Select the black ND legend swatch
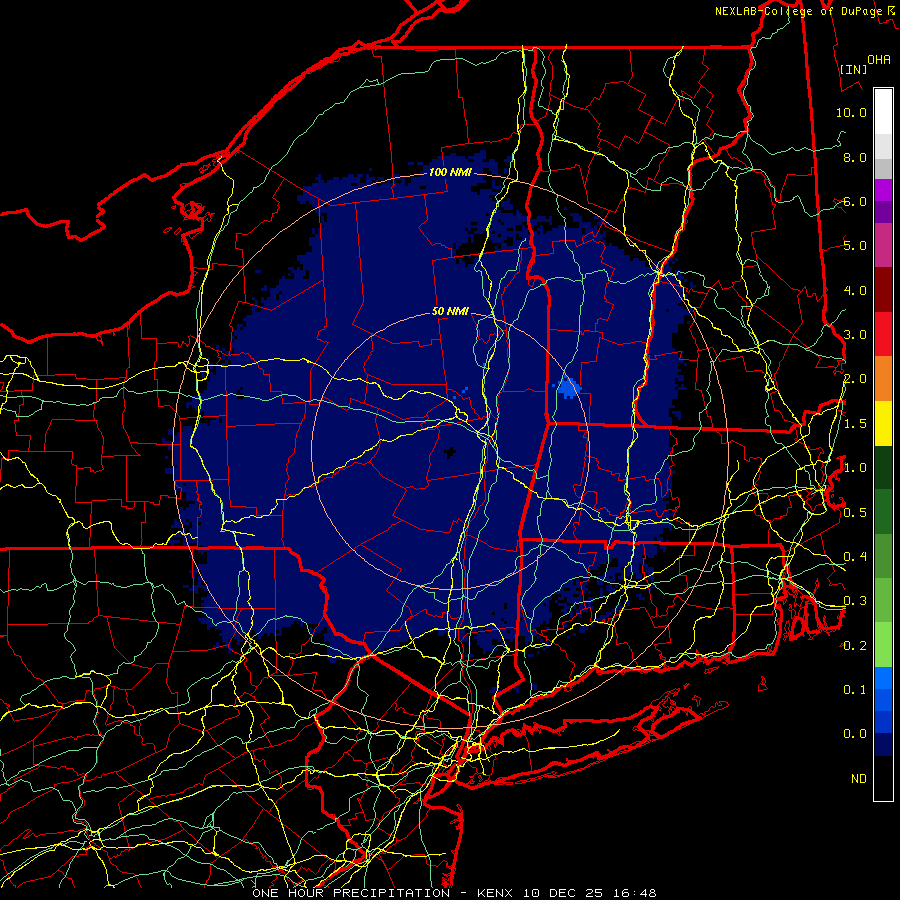 tap(883, 778)
